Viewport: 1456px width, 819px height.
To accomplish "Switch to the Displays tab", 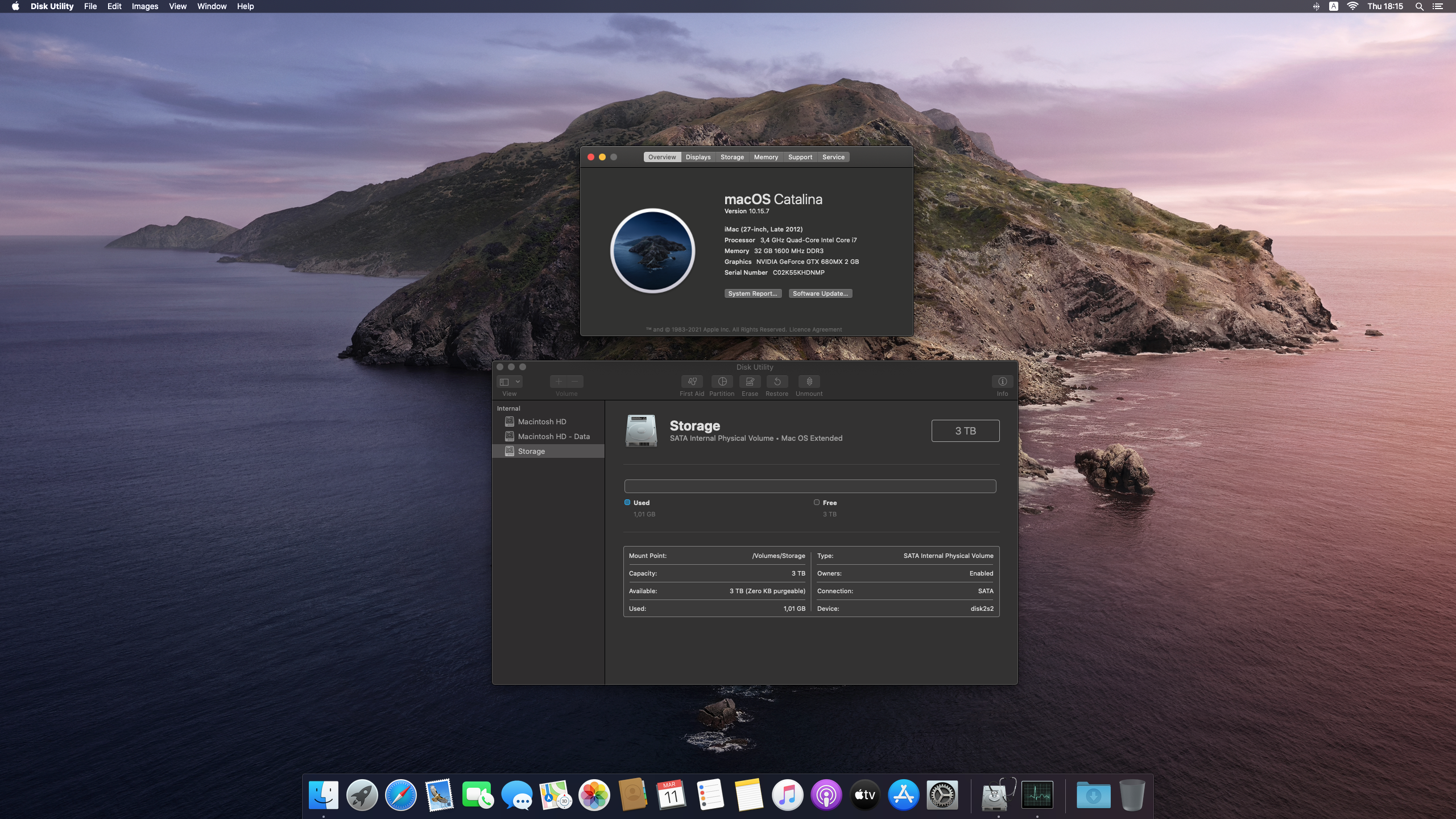I will [698, 157].
